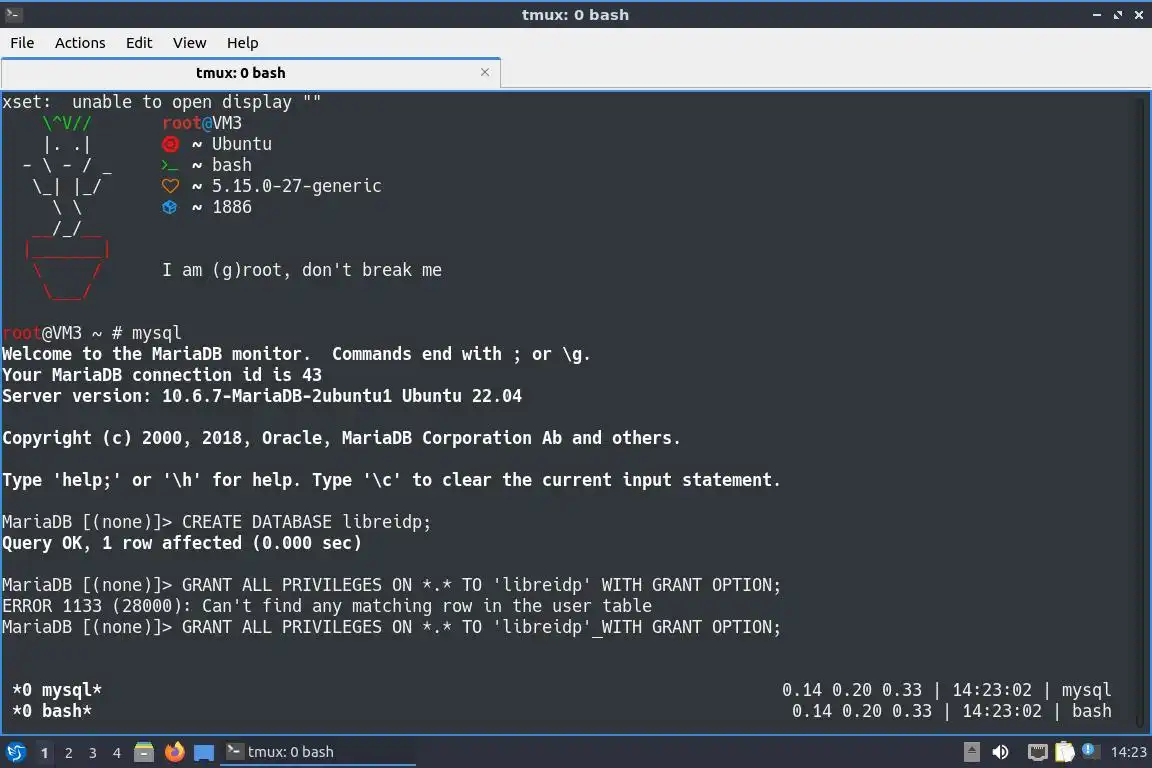Click the terminal vertical scrollbar
The width and height of the screenshot is (1152, 768).
click(1141, 412)
